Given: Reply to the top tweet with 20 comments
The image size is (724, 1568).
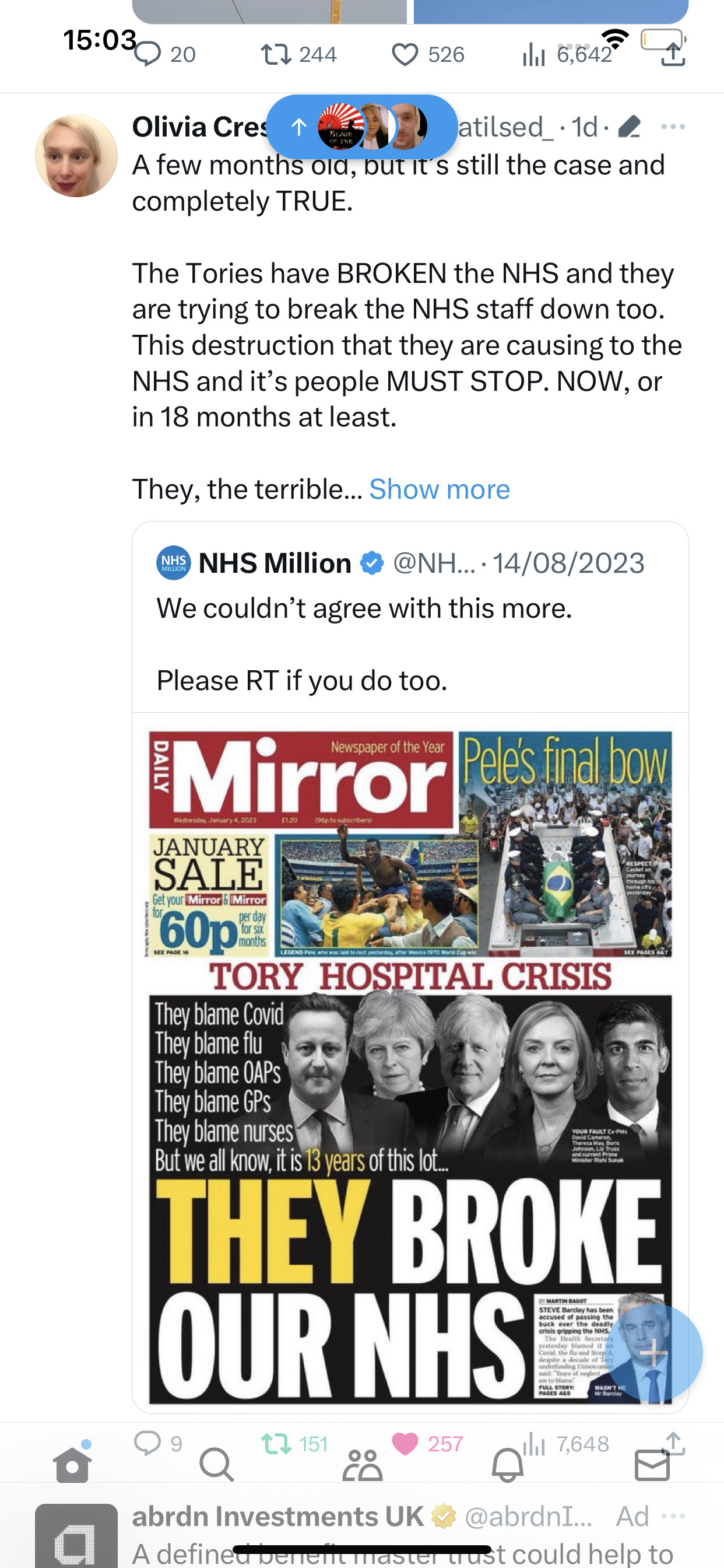Looking at the screenshot, I should (x=147, y=55).
